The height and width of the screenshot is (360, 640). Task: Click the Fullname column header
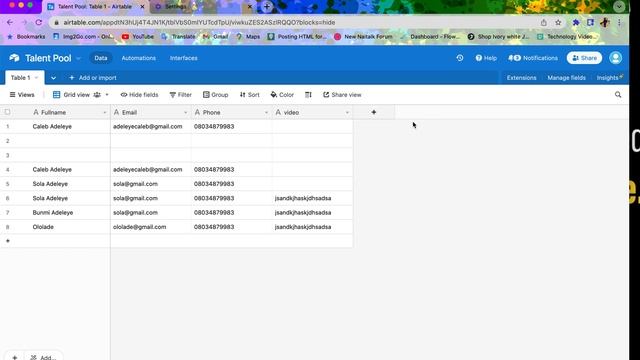[69, 112]
